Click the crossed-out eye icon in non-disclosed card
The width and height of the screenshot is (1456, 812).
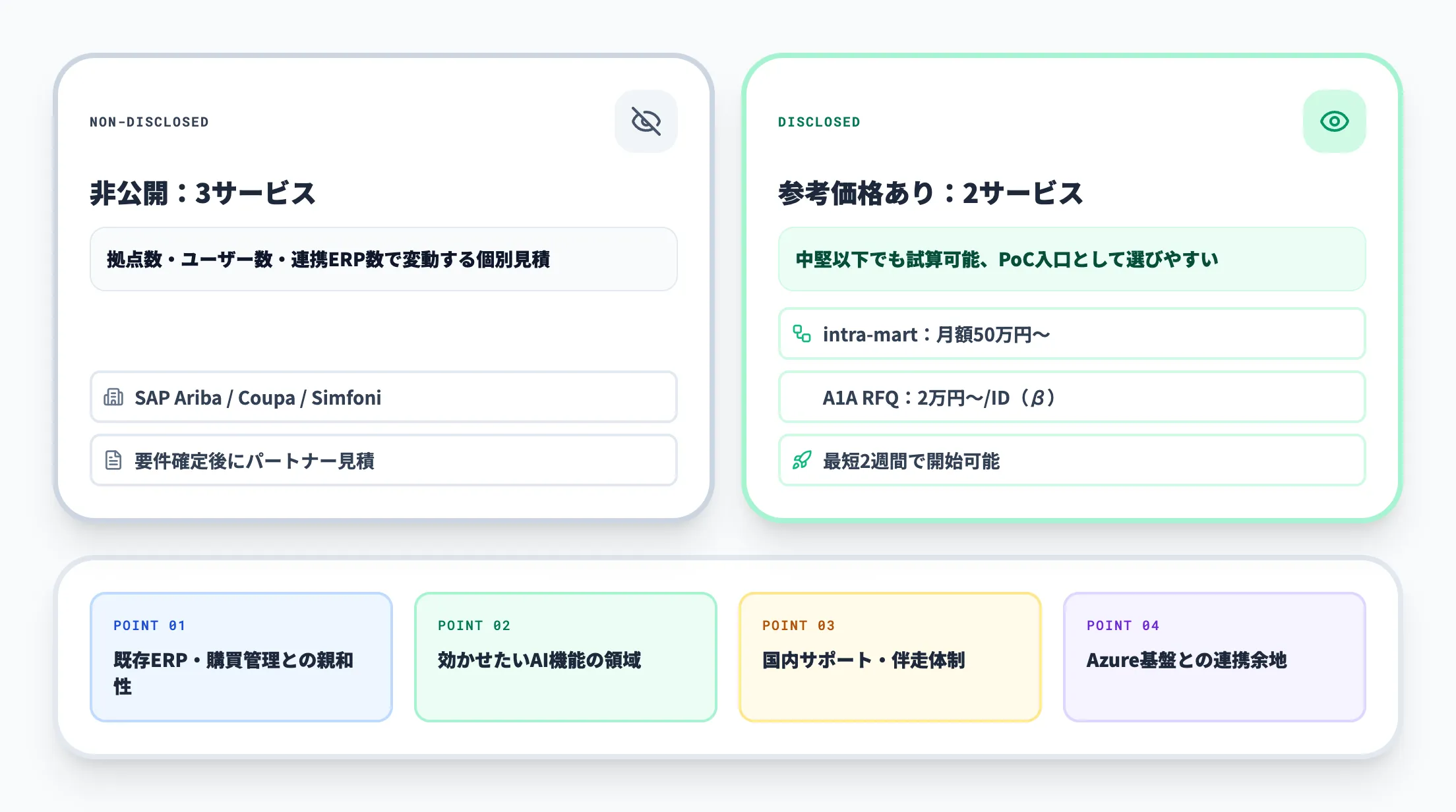[646, 121]
